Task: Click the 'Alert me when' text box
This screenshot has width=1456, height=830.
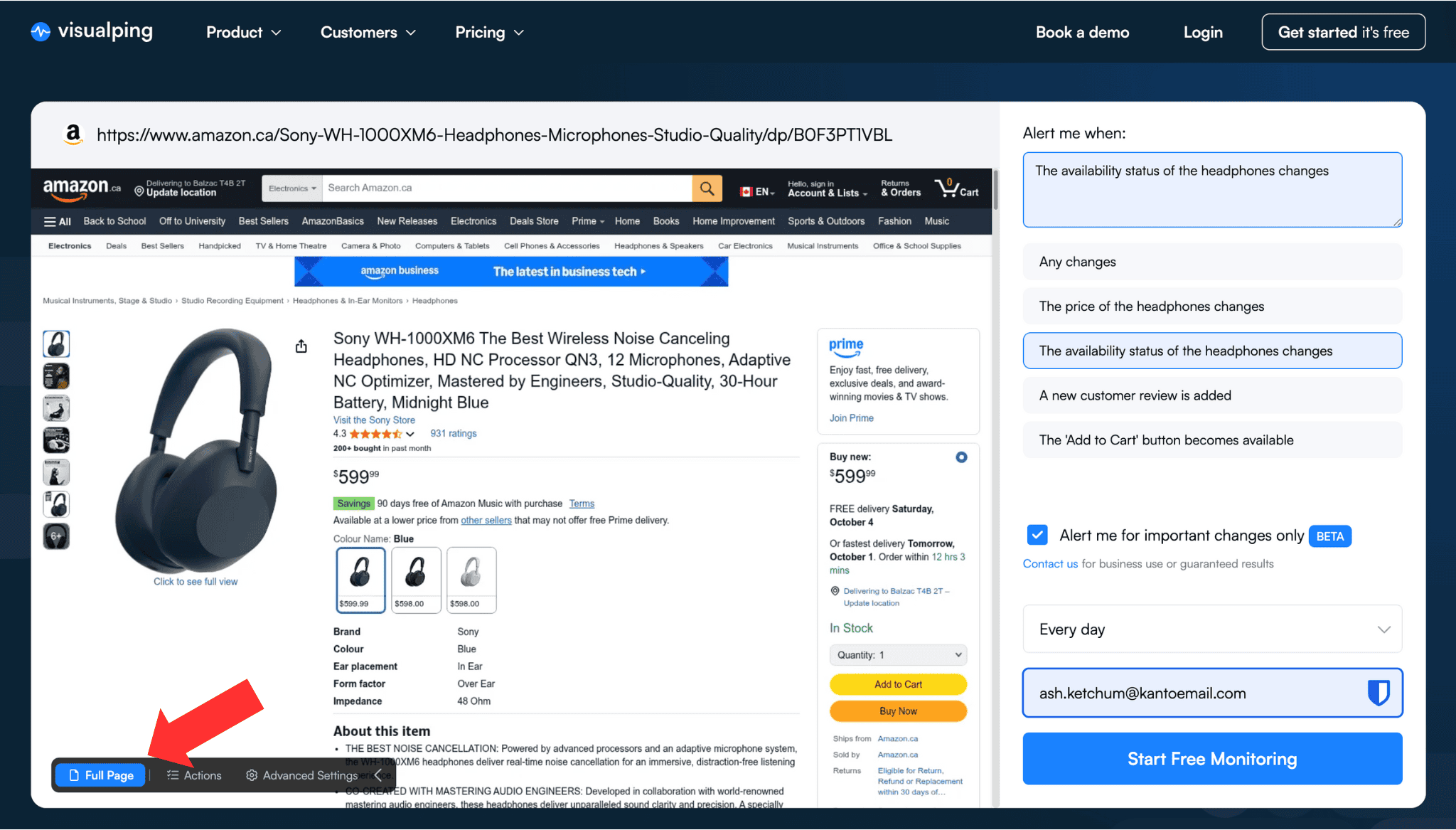Action: click(x=1212, y=190)
